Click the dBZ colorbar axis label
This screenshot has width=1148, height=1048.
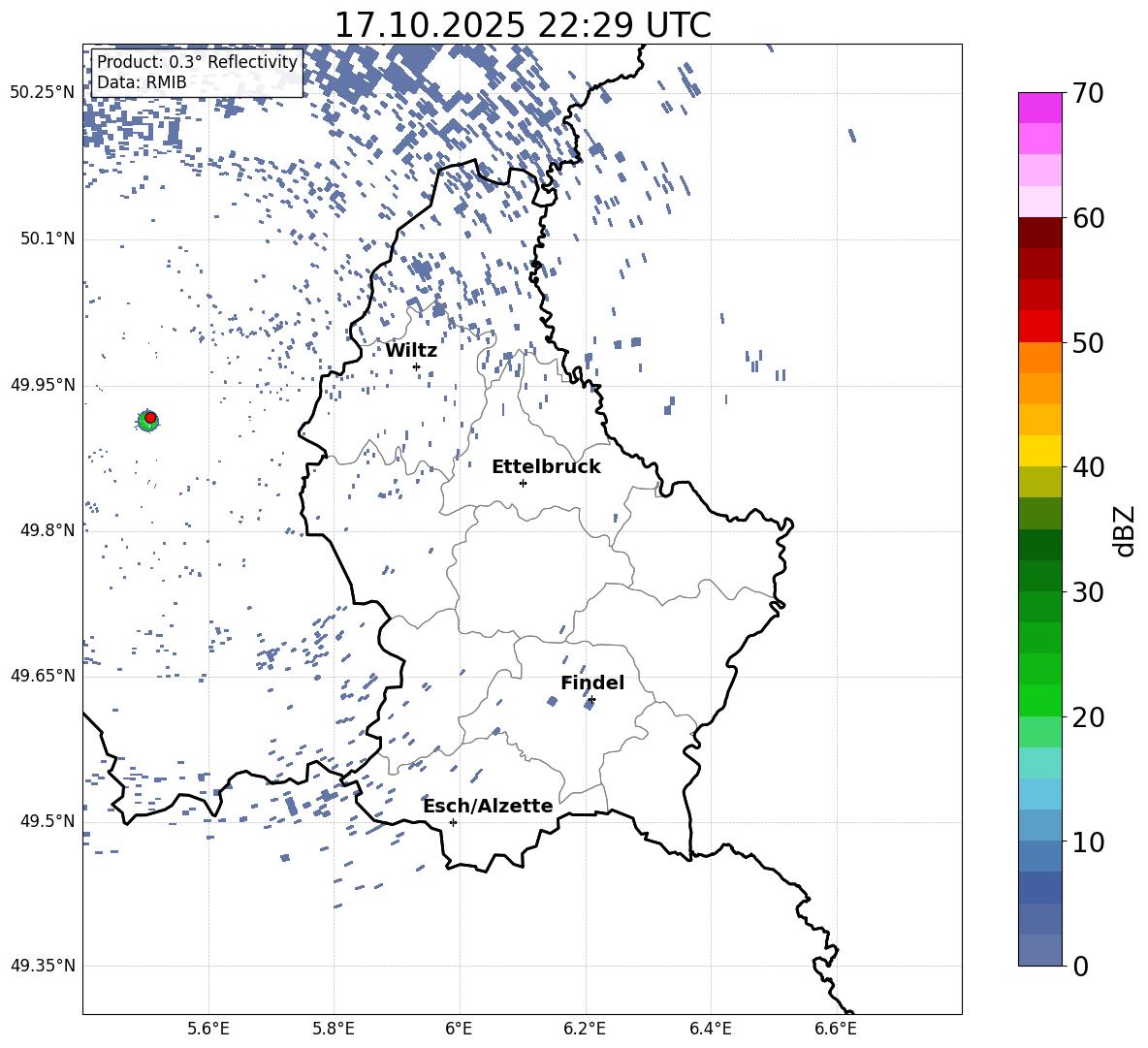1126,530
